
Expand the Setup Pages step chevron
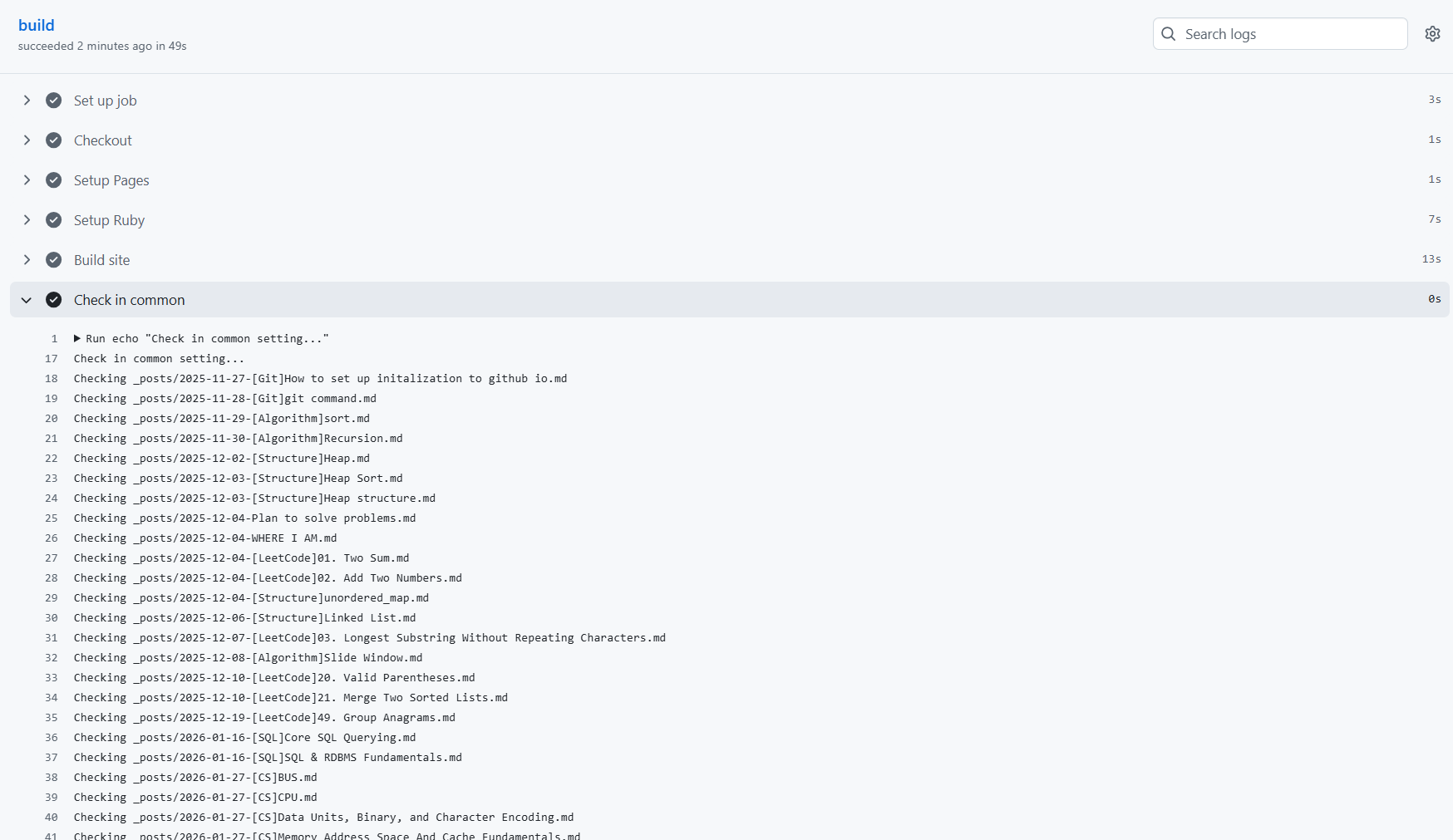click(x=27, y=180)
